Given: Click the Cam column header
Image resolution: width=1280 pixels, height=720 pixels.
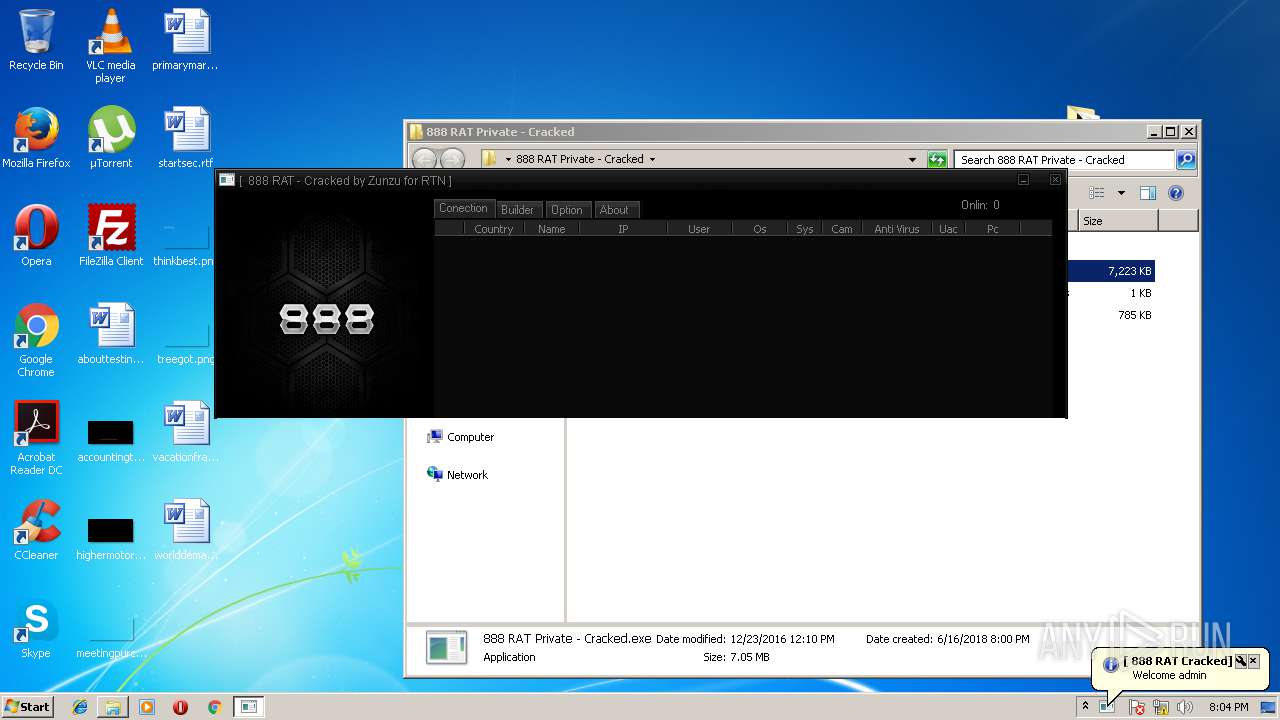Looking at the screenshot, I should [842, 229].
